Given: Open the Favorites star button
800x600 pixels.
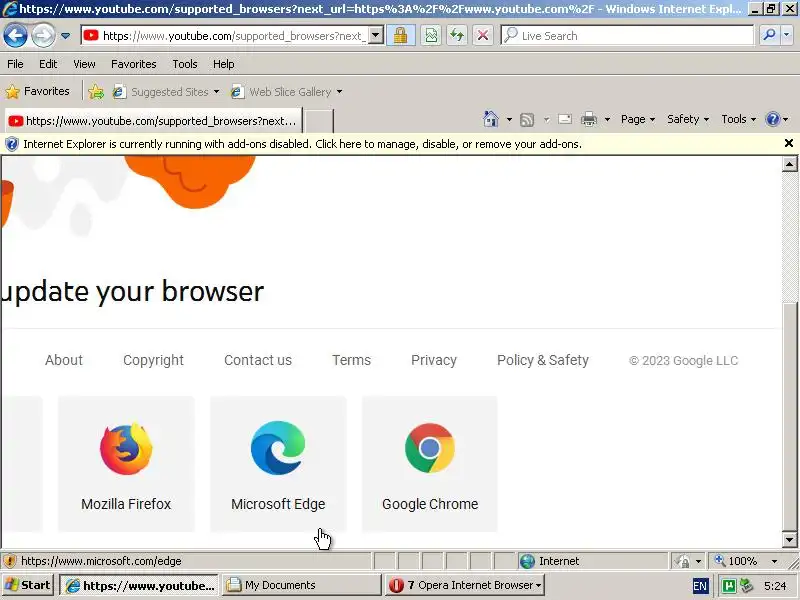Looking at the screenshot, I should tap(38, 91).
